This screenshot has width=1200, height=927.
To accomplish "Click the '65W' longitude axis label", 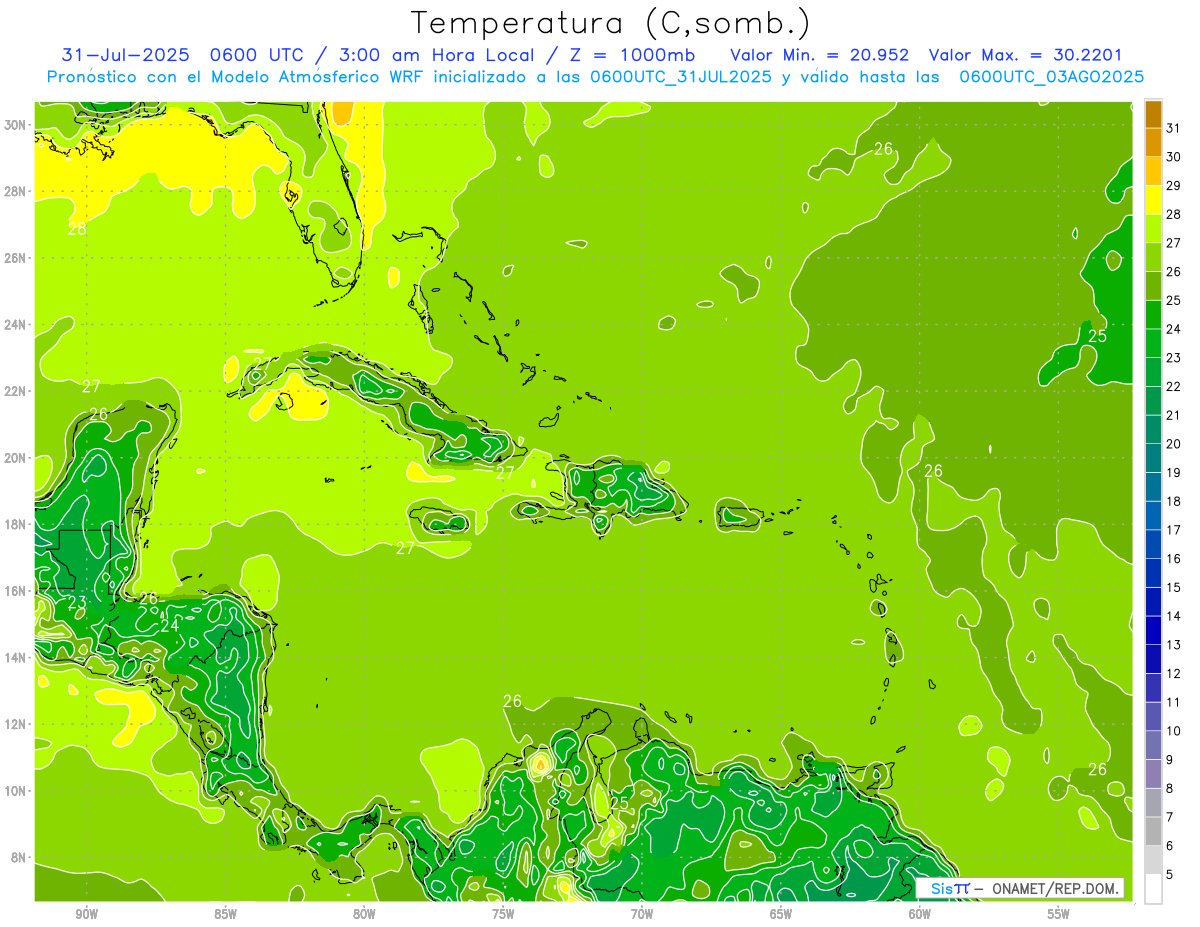I will tap(781, 914).
